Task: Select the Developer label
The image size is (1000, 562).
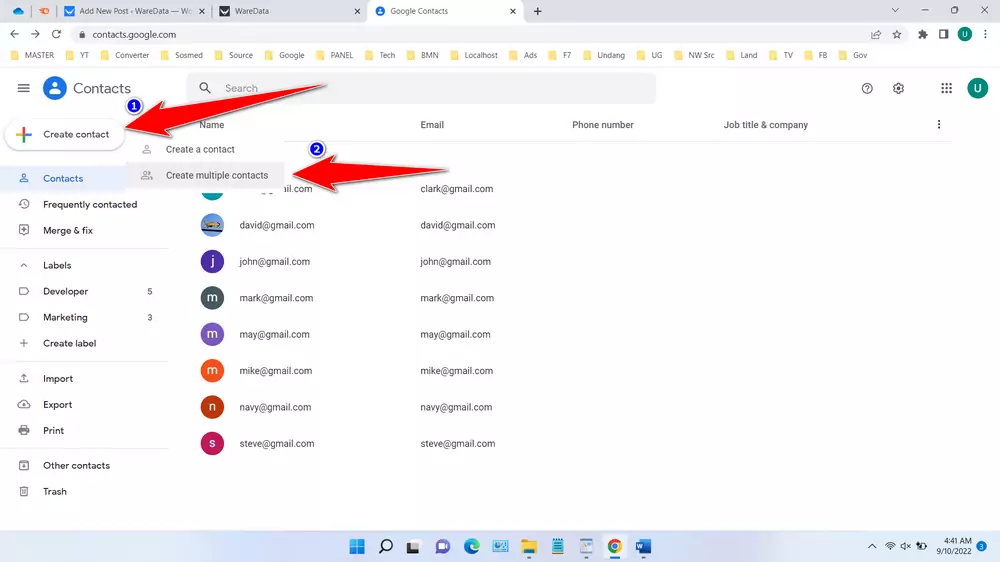Action: (66, 292)
